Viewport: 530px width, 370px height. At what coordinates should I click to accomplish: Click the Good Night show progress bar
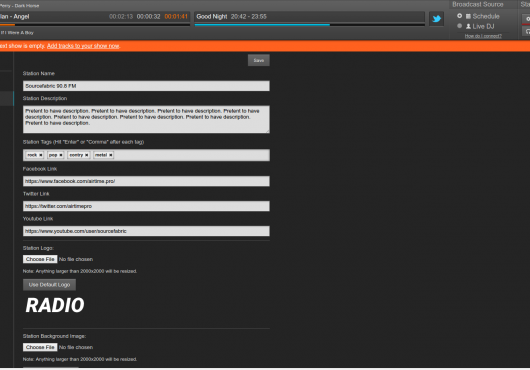point(310,25)
